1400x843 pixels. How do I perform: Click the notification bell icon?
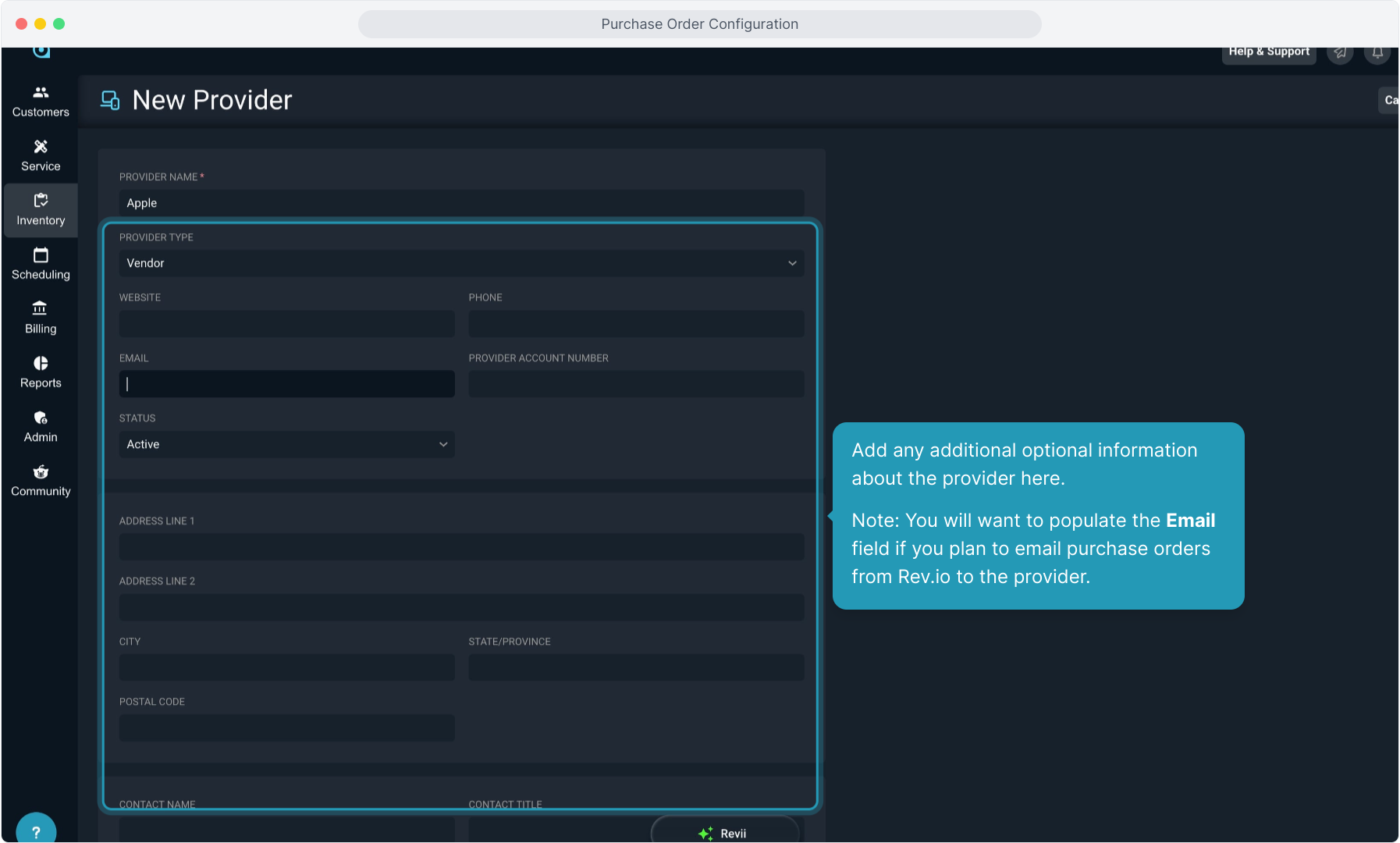[1377, 53]
